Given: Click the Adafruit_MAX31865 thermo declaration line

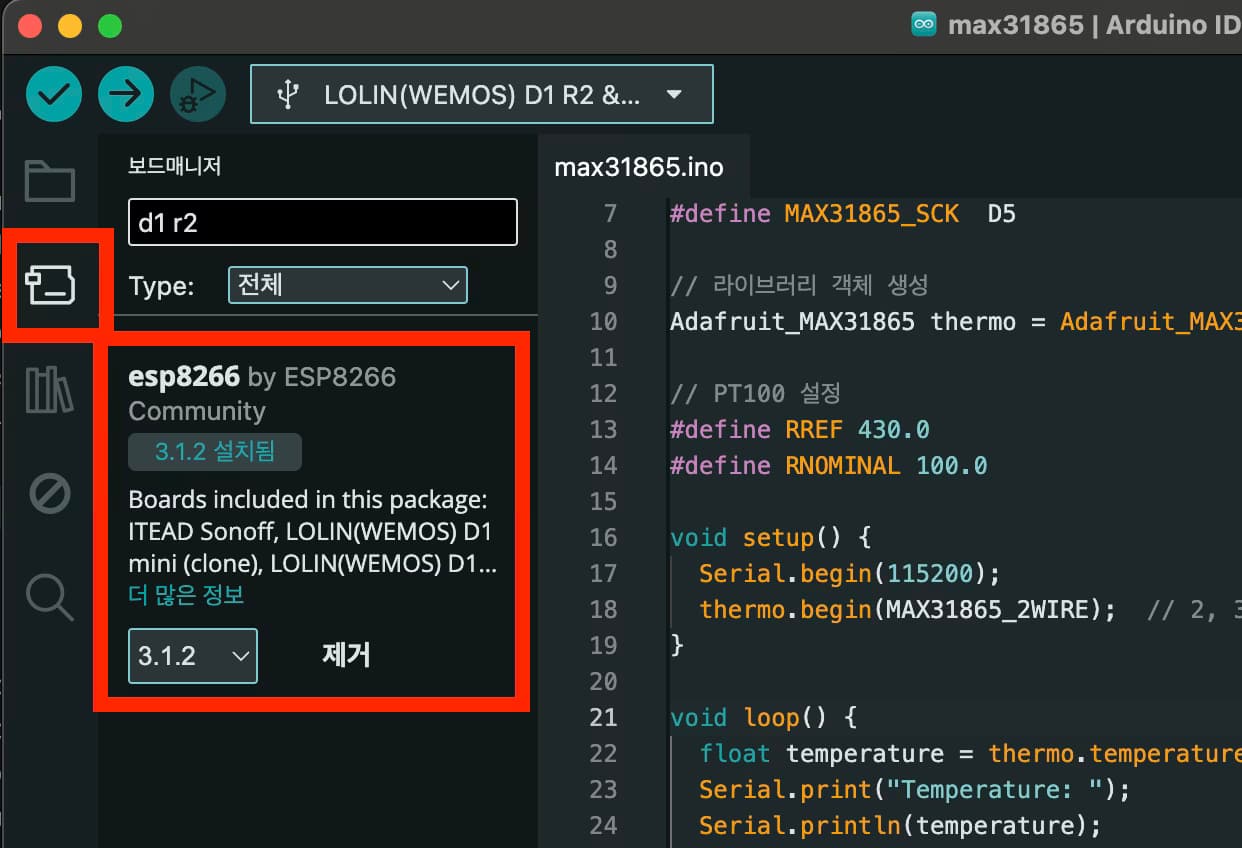Looking at the screenshot, I should (x=955, y=321).
